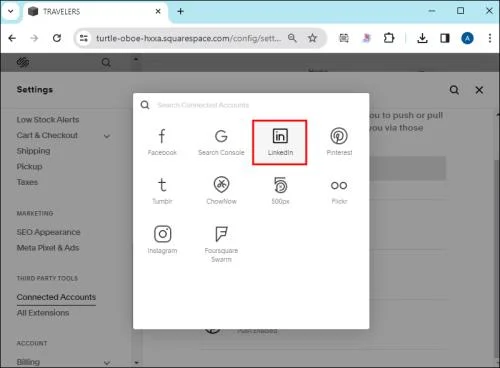500x368 pixels.
Task: Open the tab search dropdown arrow
Action: pos(11,11)
